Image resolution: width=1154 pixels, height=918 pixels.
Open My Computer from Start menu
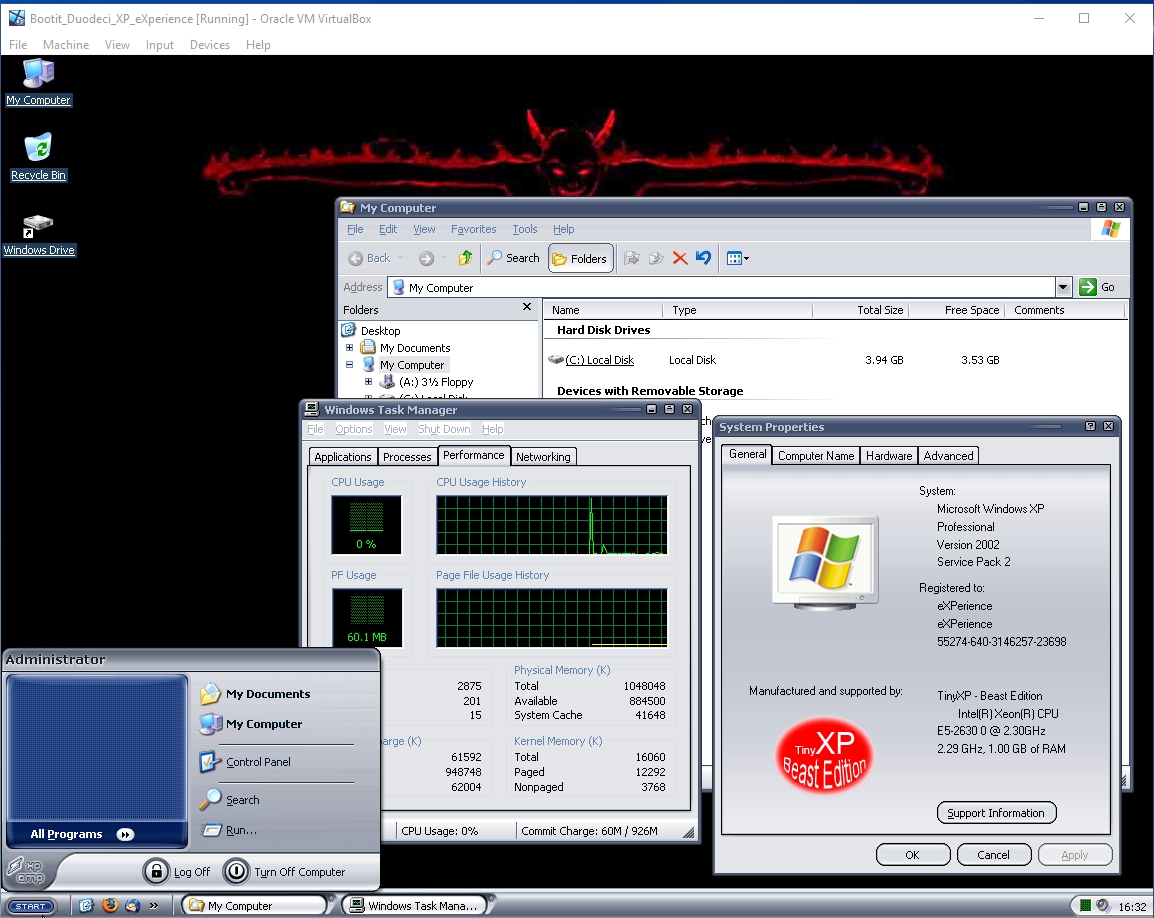coord(251,724)
